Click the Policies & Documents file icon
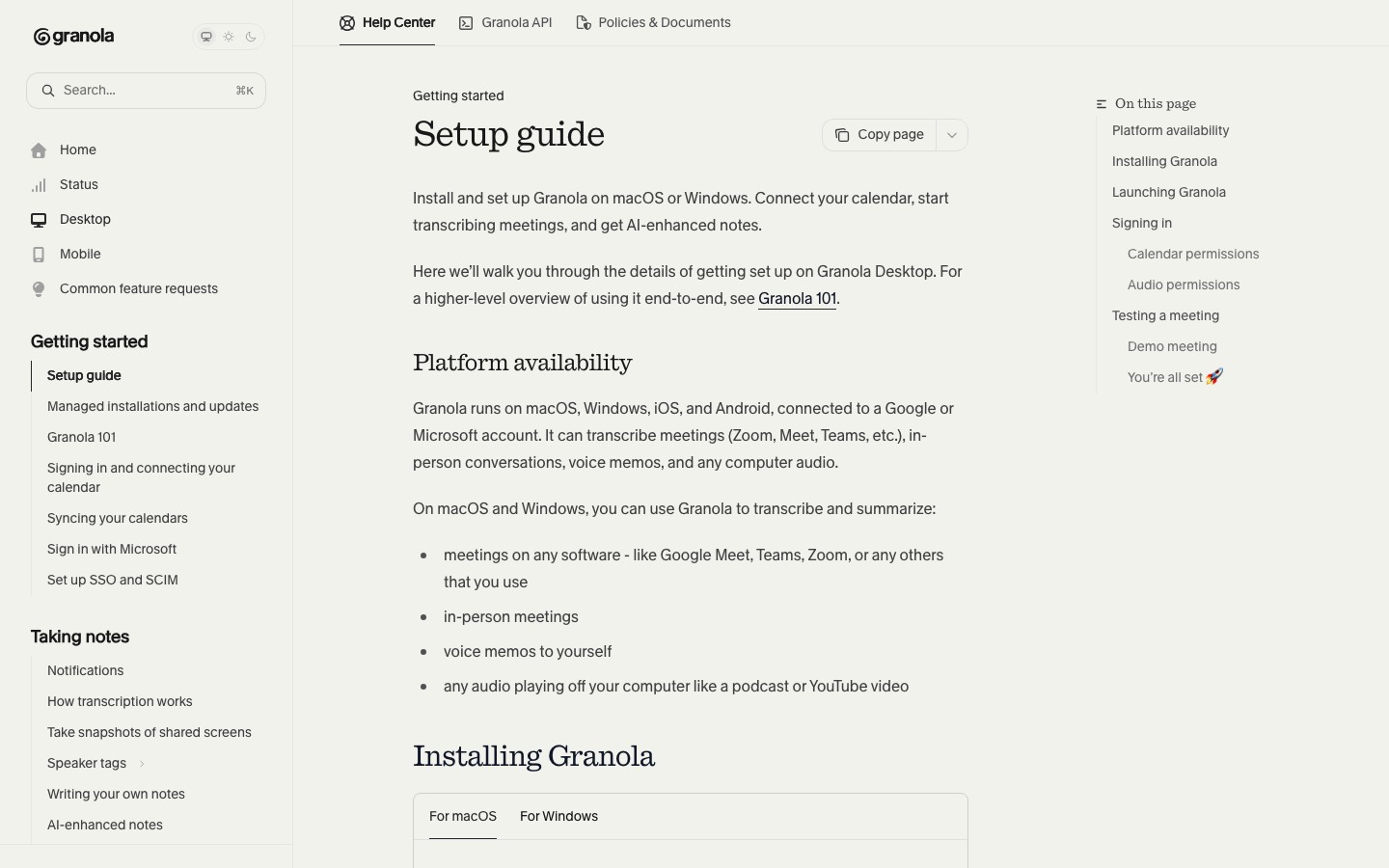The image size is (1389, 868). pos(583,23)
